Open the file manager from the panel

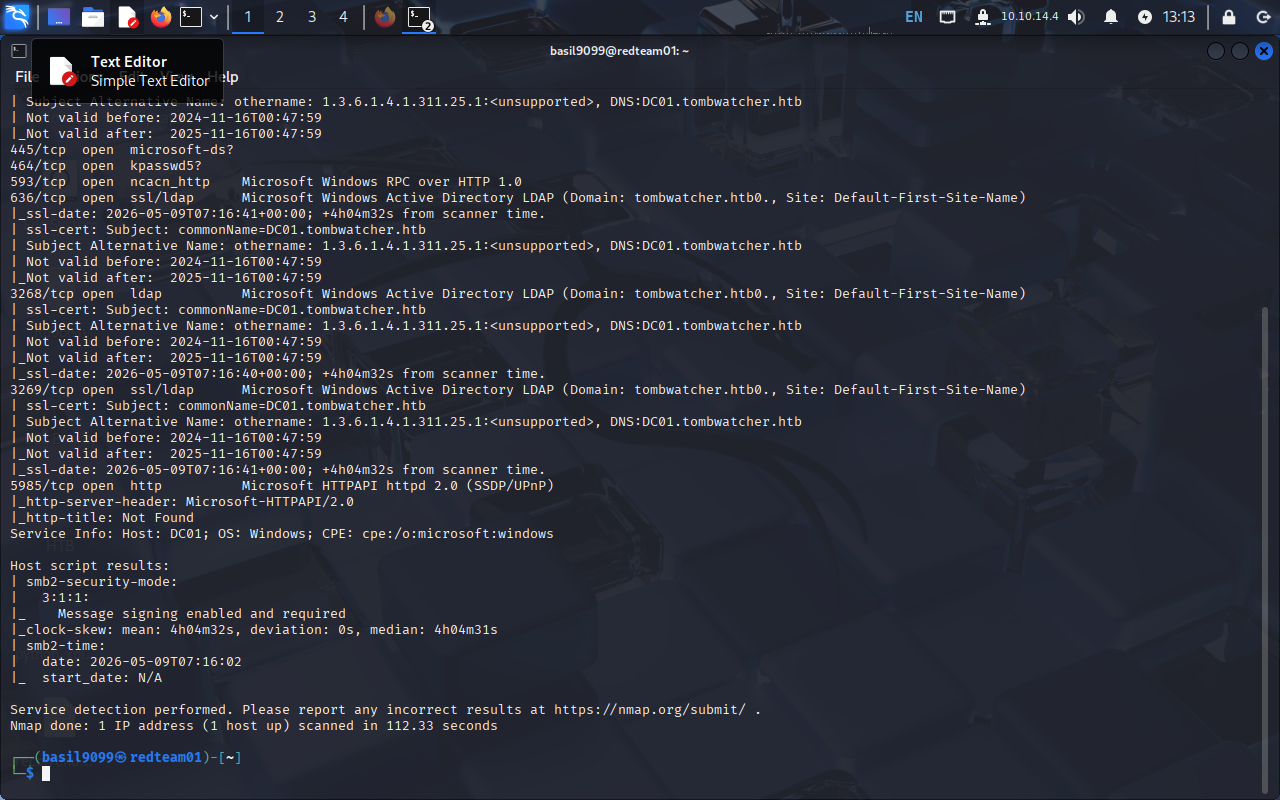coord(93,17)
